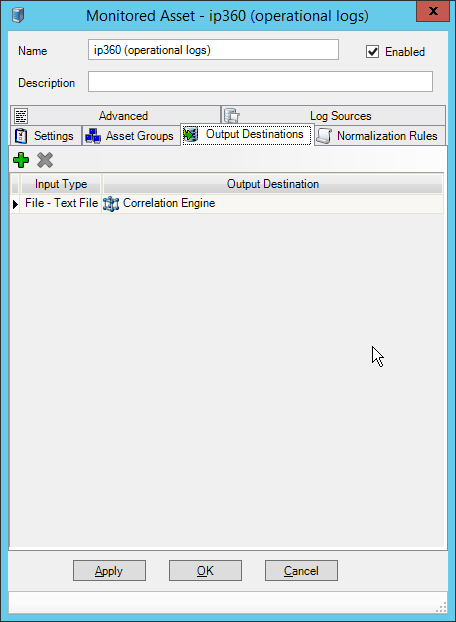Image resolution: width=456 pixels, height=622 pixels.
Task: Click into the Description input field
Action: point(260,82)
